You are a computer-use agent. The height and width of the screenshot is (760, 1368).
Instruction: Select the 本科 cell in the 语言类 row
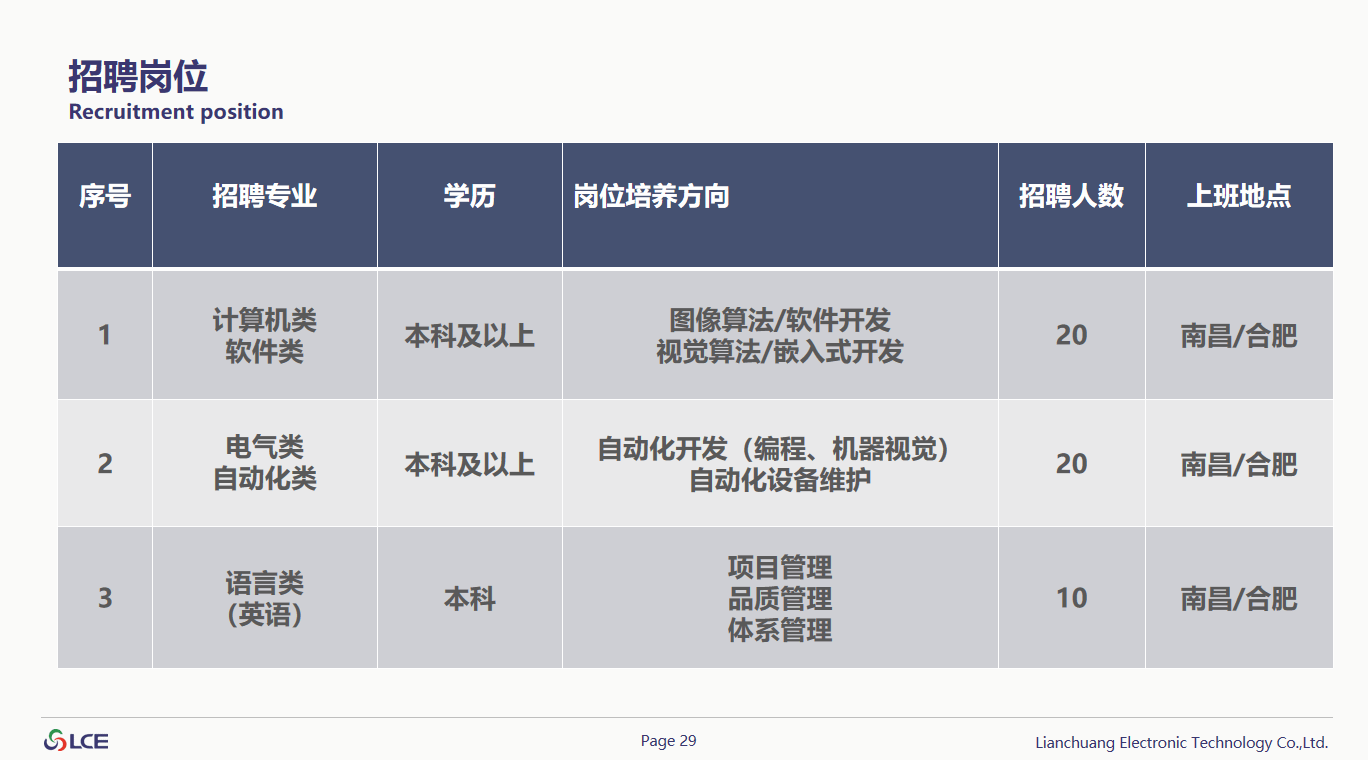point(470,599)
